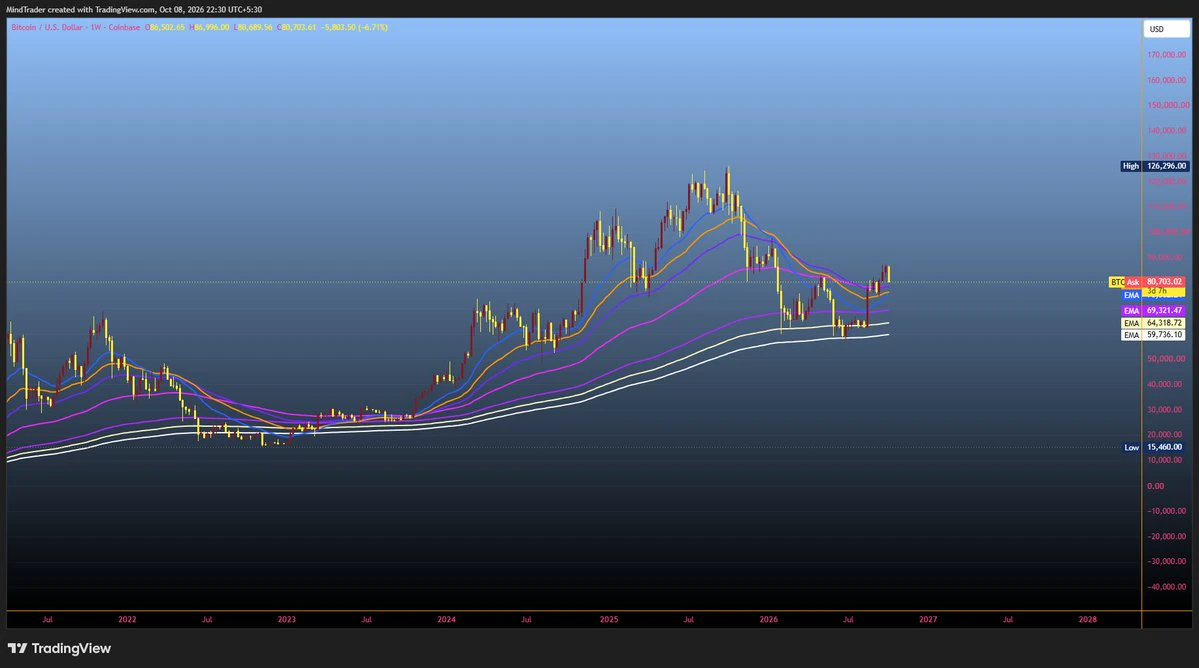Click the Ask 80,703.02 price tag
Screen dimensions: 1199x668
(x=1155, y=282)
